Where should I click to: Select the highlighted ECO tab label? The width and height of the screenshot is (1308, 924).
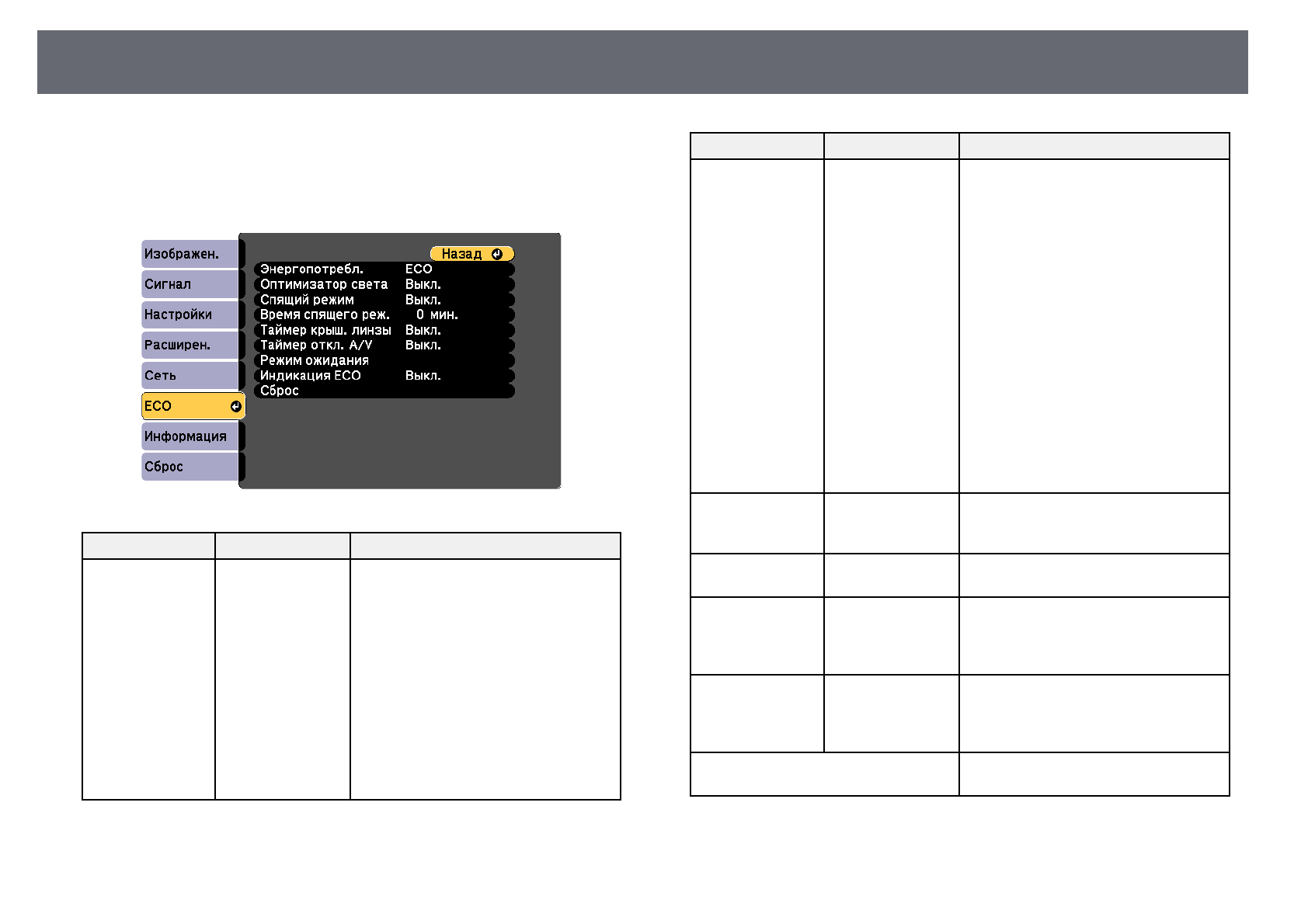158,406
